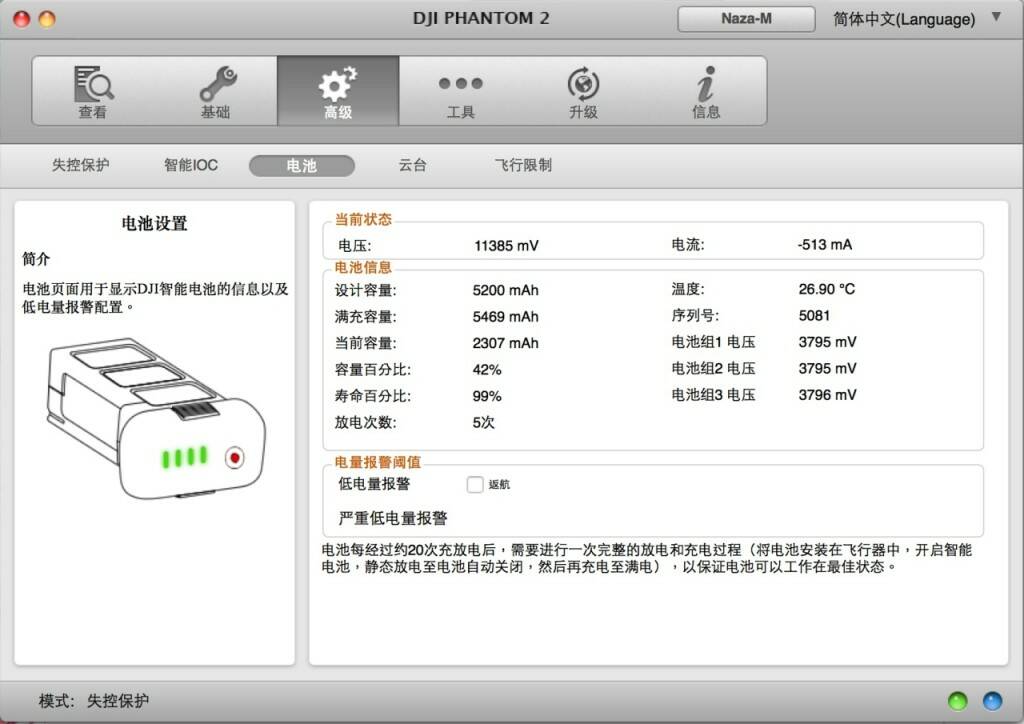Click the temperature value 26.90 °C

pyautogui.click(x=827, y=289)
